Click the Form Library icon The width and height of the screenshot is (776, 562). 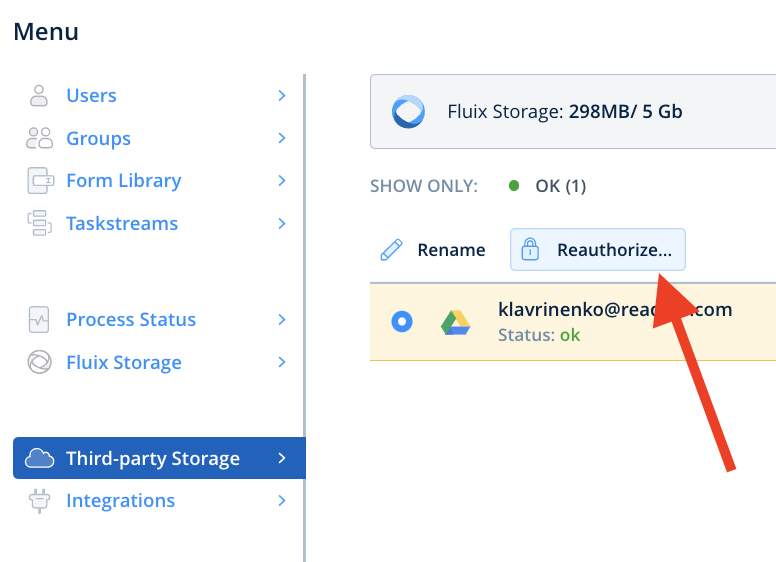click(x=39, y=181)
